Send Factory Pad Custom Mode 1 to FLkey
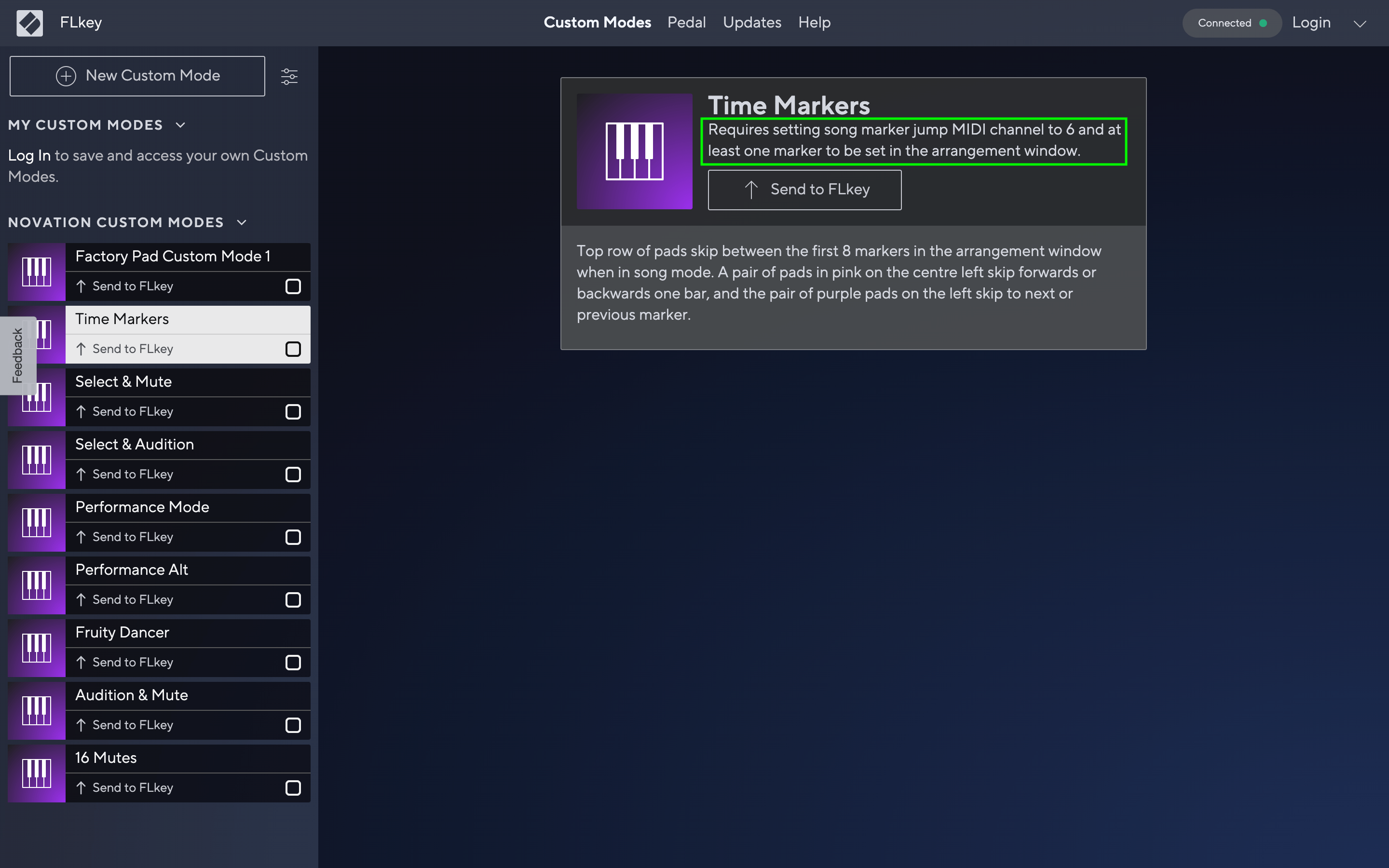The image size is (1389, 868). pyautogui.click(x=124, y=286)
